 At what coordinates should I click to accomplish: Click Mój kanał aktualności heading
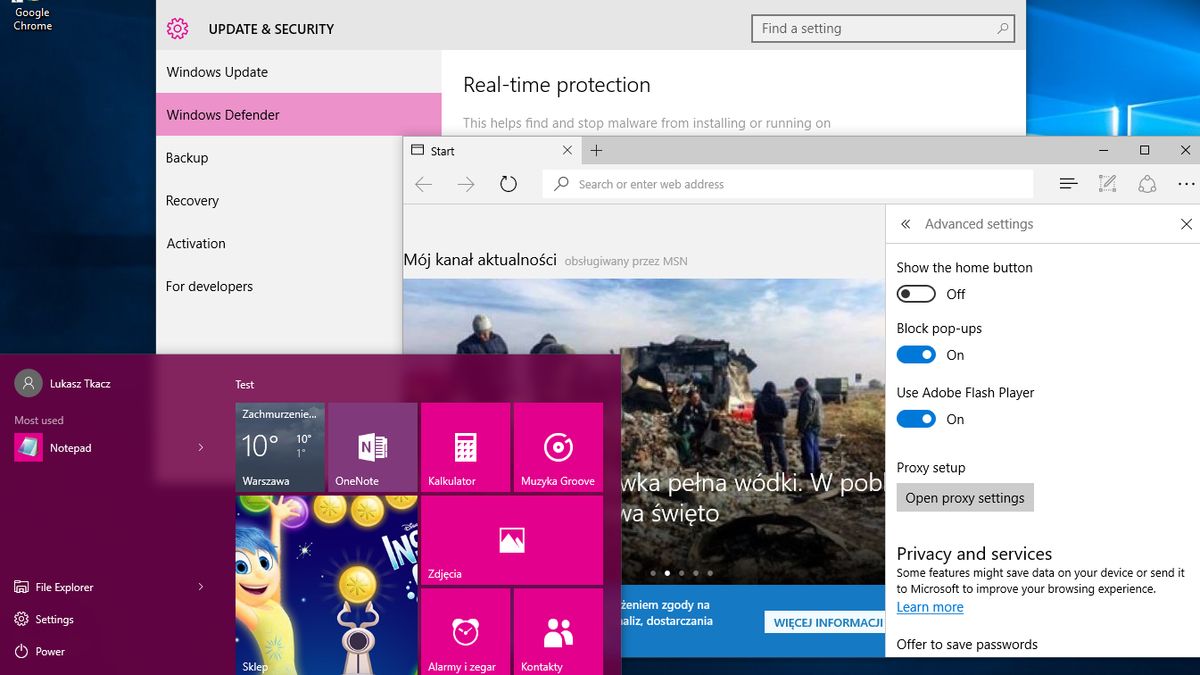pyautogui.click(x=480, y=260)
